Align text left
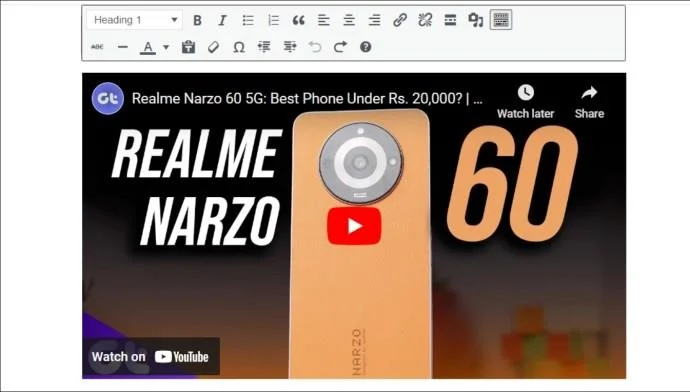Viewport: 690px width, 392px height. (324, 20)
